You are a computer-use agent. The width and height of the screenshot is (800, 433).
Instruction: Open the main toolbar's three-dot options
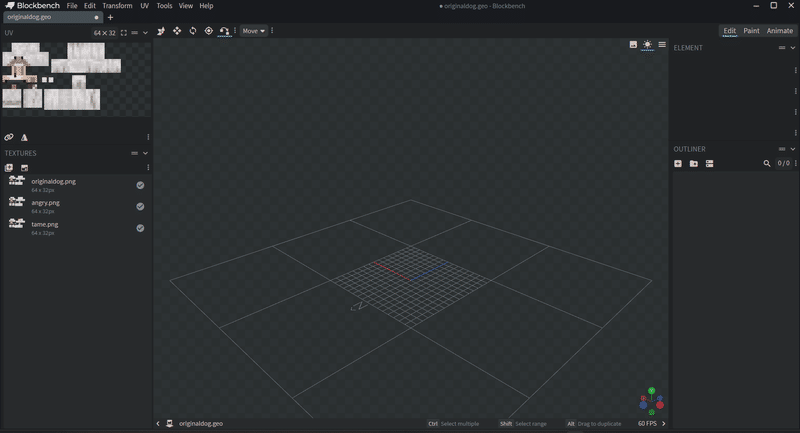coord(235,31)
